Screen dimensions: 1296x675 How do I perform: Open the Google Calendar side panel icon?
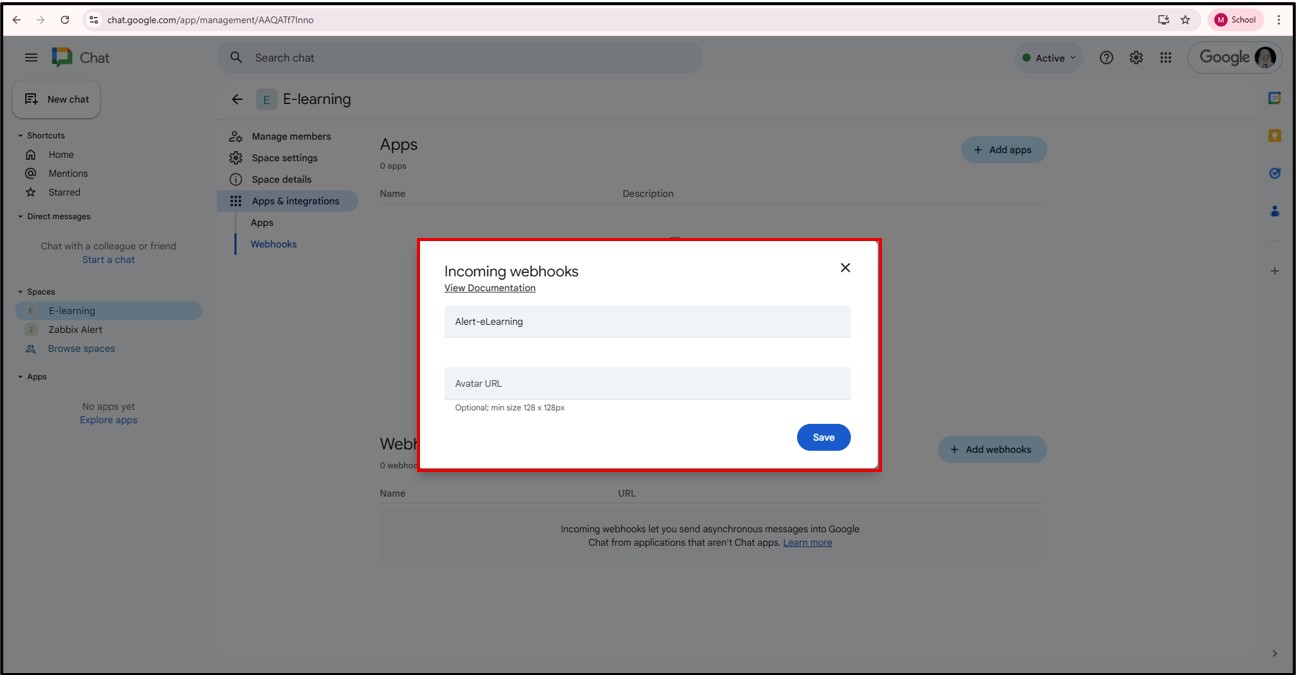[1274, 98]
